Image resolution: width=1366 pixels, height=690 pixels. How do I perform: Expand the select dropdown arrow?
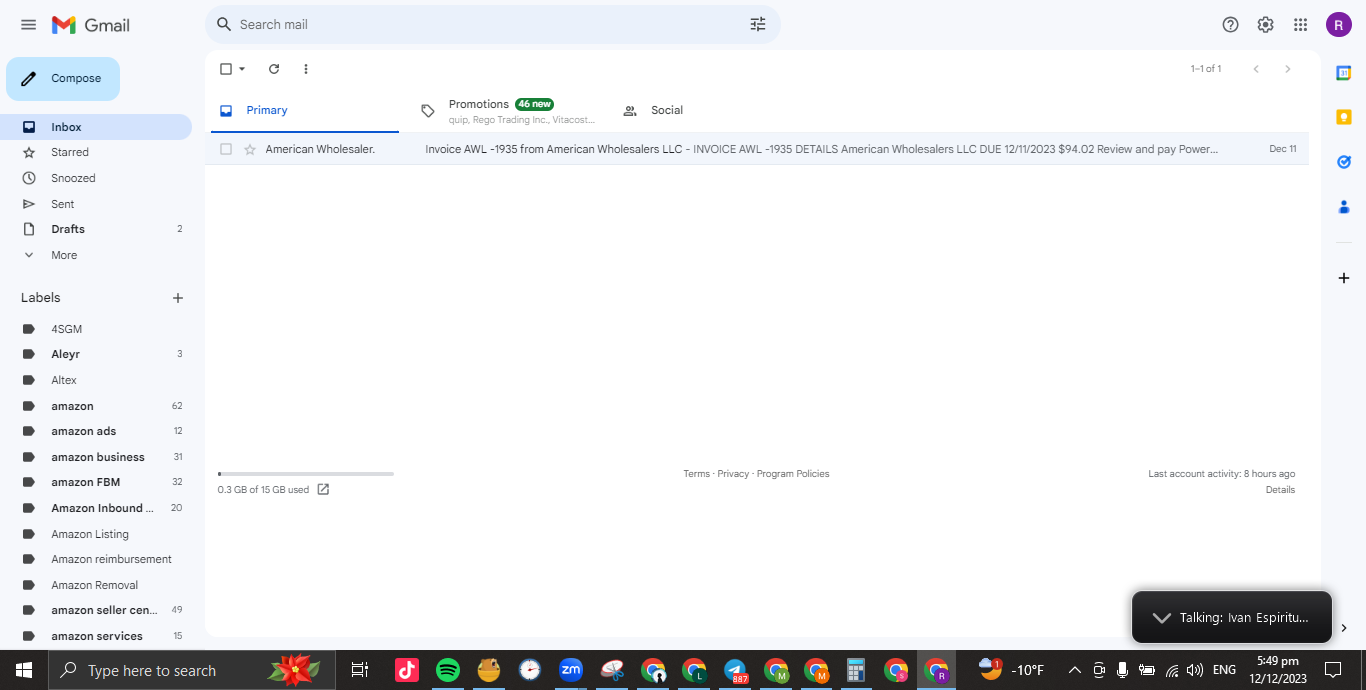pos(242,69)
